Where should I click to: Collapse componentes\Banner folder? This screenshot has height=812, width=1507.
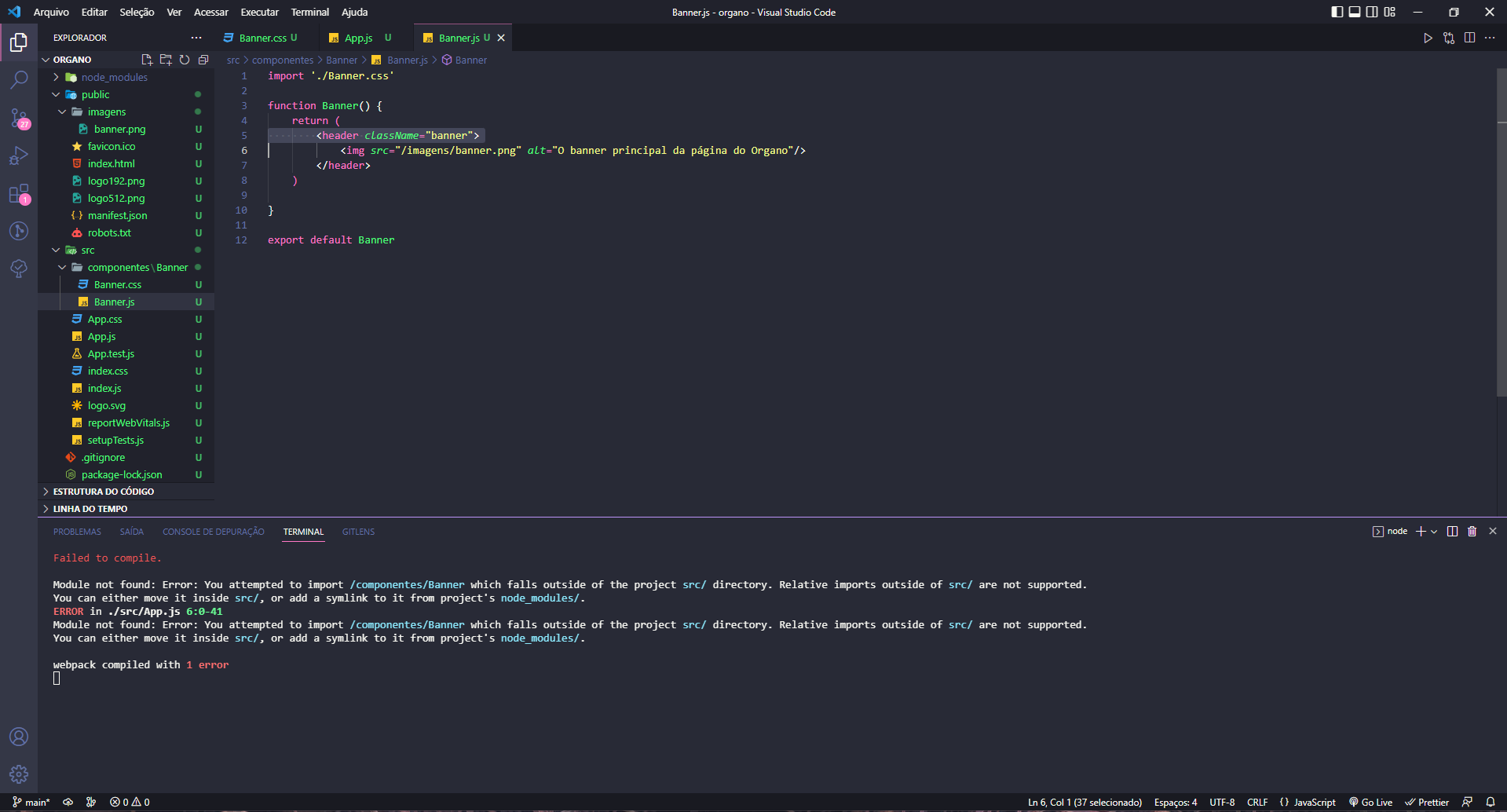[126, 267]
